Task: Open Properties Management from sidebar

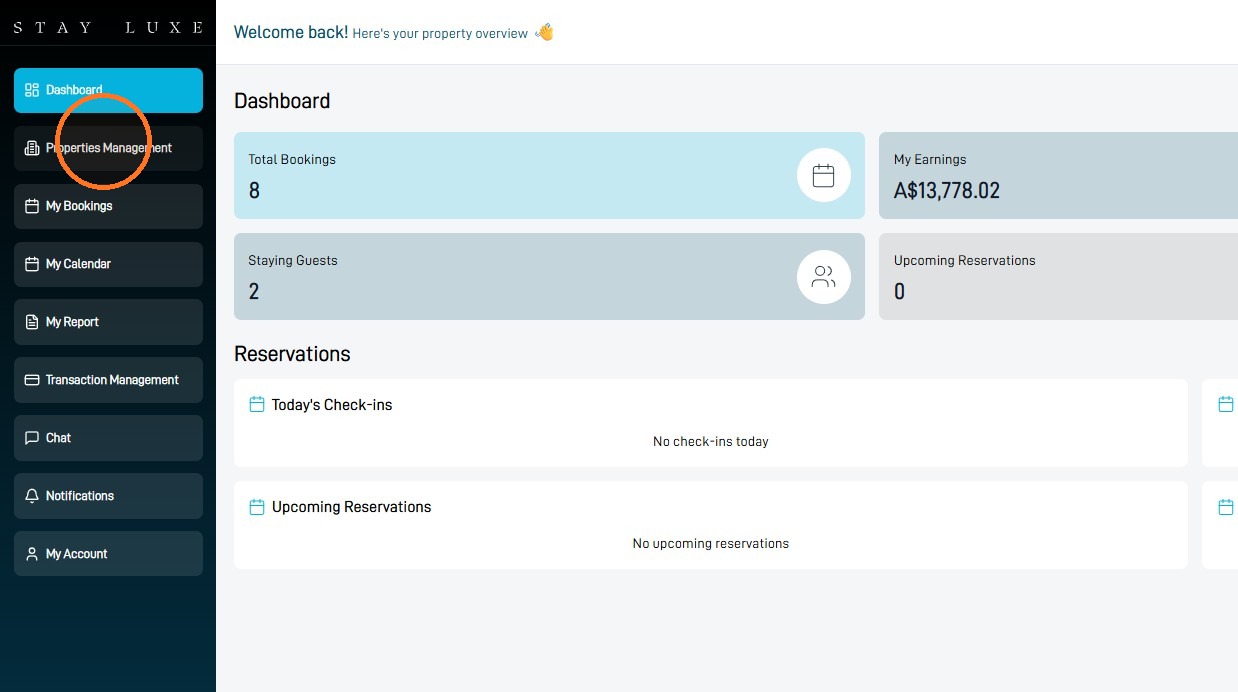Action: click(108, 148)
